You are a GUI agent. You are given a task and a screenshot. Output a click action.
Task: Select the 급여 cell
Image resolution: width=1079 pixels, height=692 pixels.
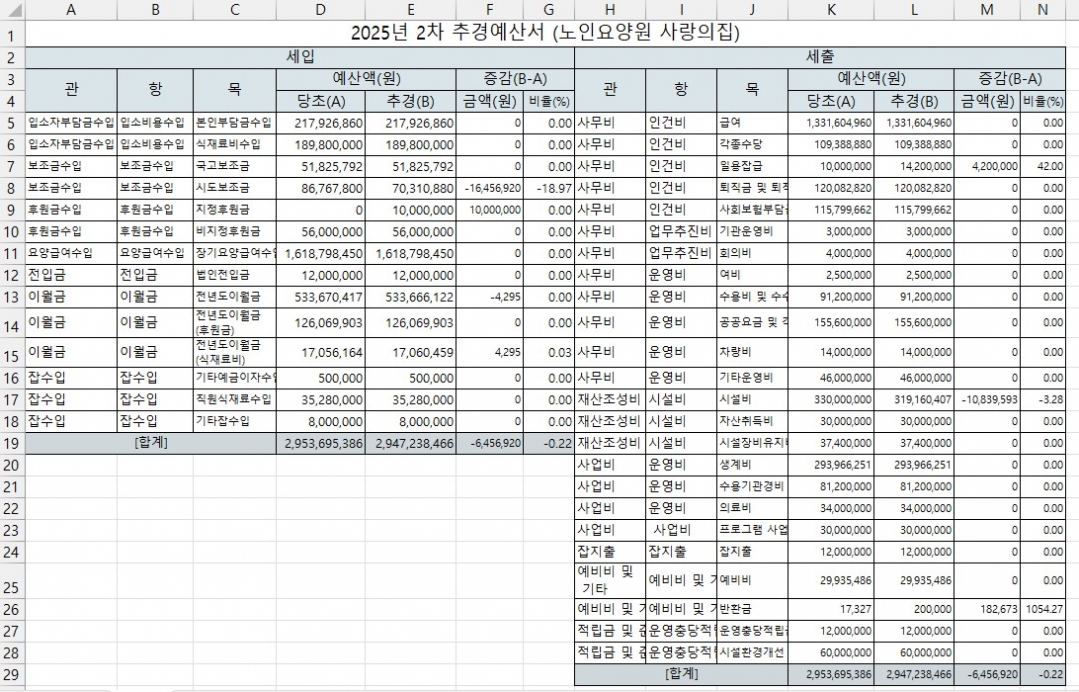pos(752,123)
